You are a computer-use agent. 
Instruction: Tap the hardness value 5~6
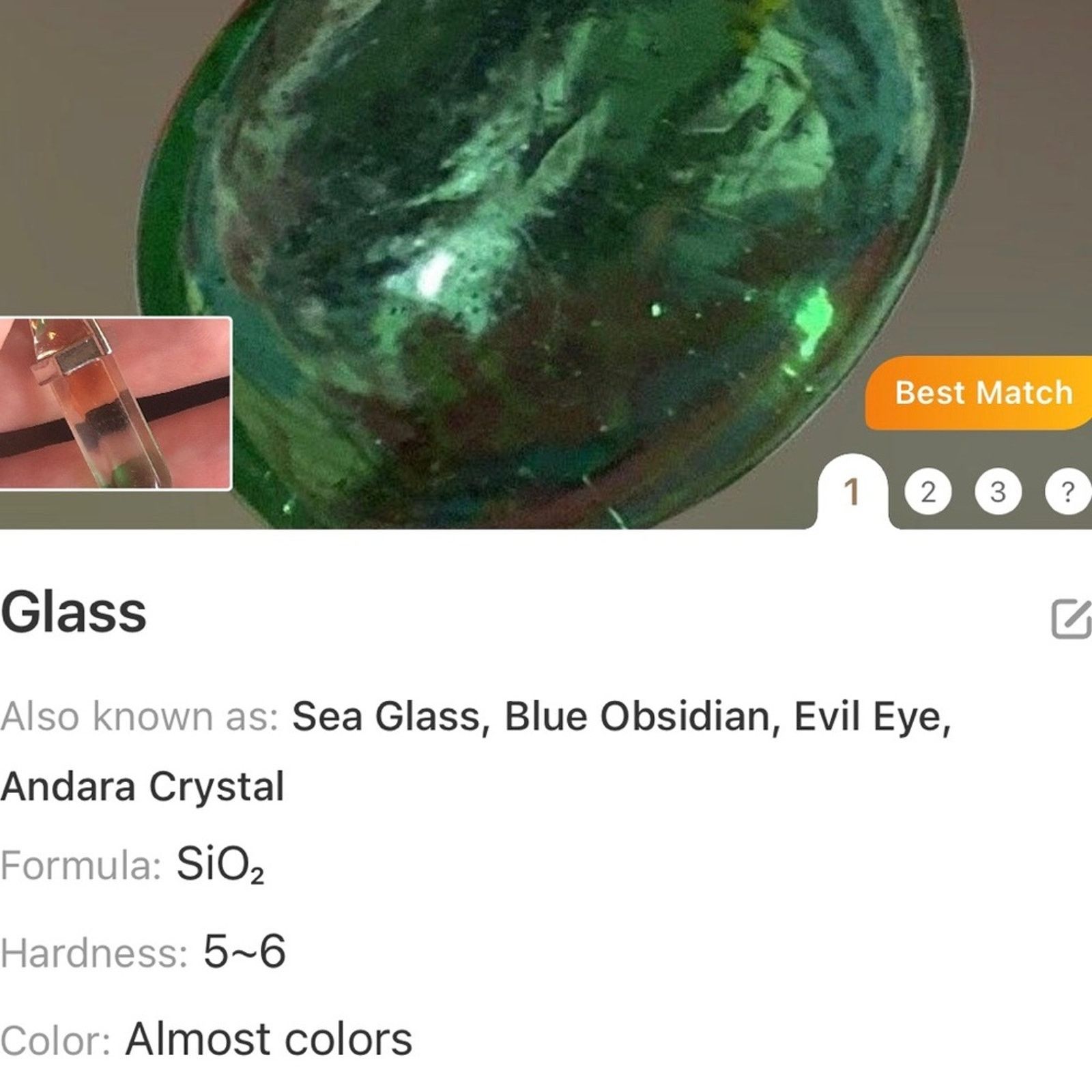(x=244, y=951)
